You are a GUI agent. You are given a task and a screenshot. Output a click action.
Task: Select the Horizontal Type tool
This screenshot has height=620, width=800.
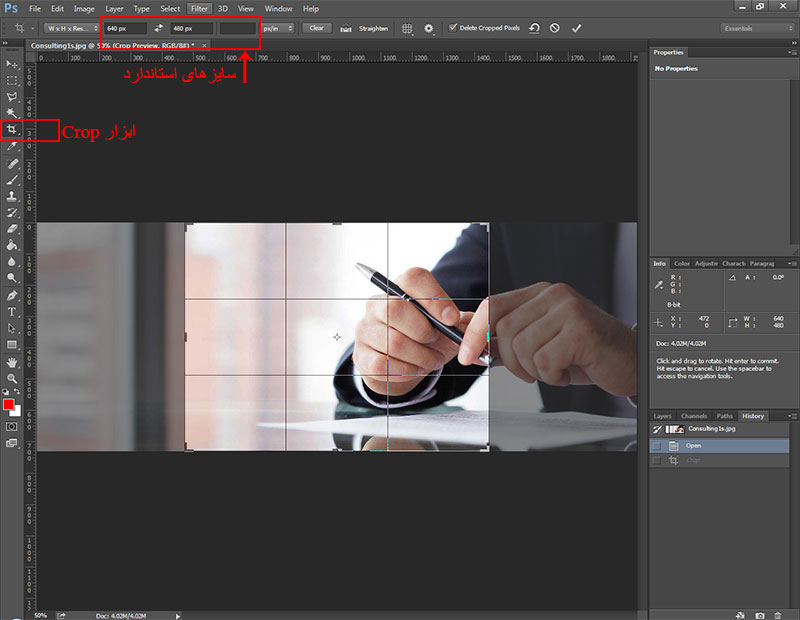pyautogui.click(x=11, y=311)
